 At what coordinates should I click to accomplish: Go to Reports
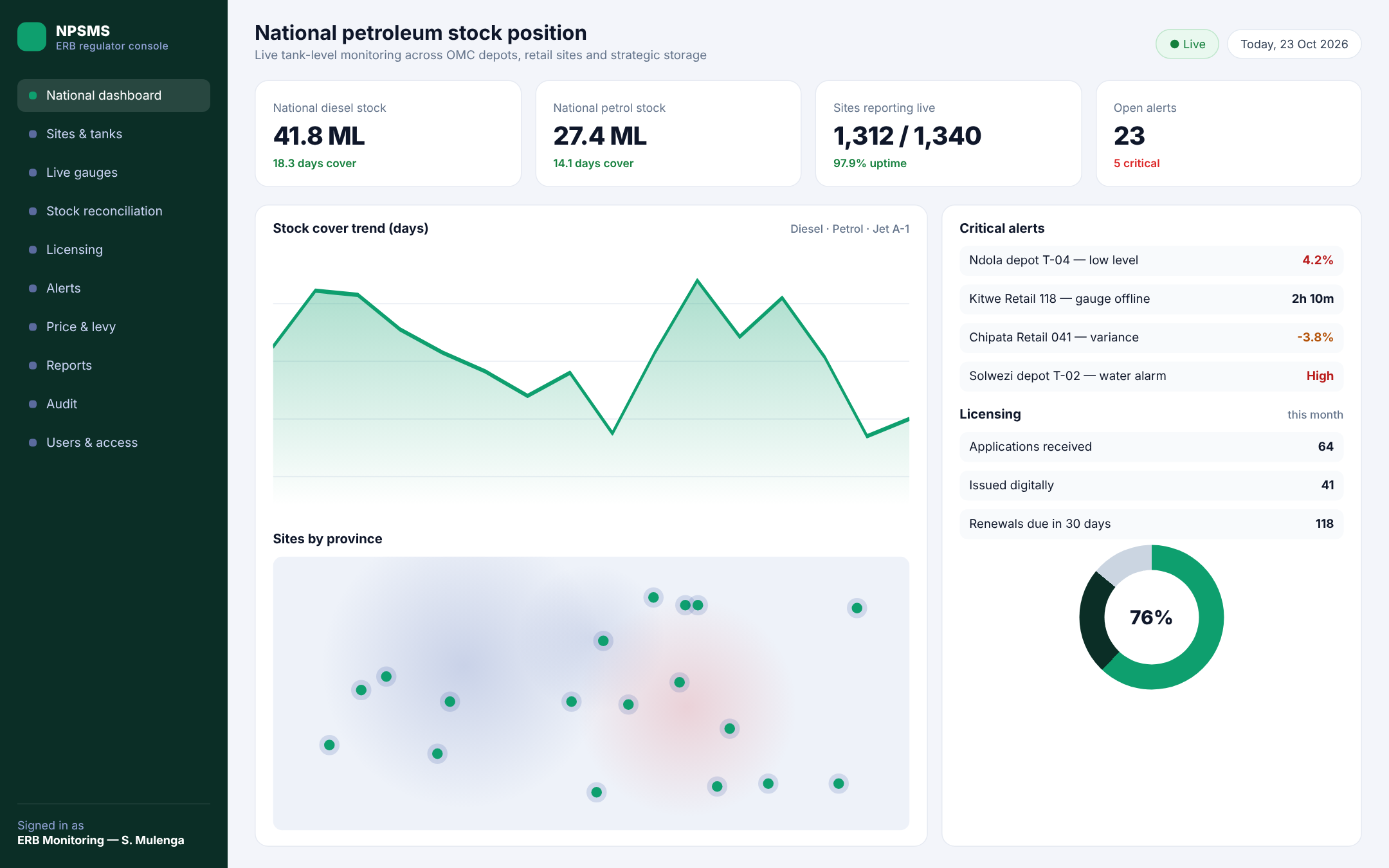pyautogui.click(x=114, y=365)
